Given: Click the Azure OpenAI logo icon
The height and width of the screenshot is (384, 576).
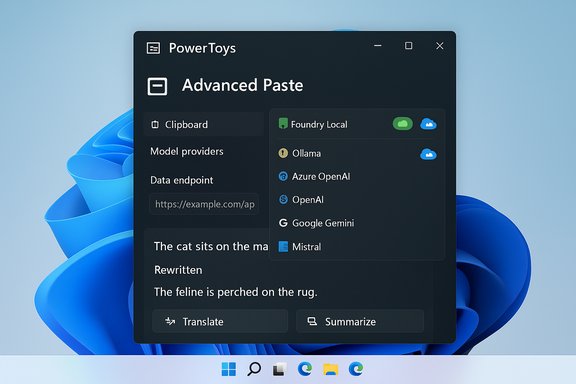Looking at the screenshot, I should [x=283, y=176].
